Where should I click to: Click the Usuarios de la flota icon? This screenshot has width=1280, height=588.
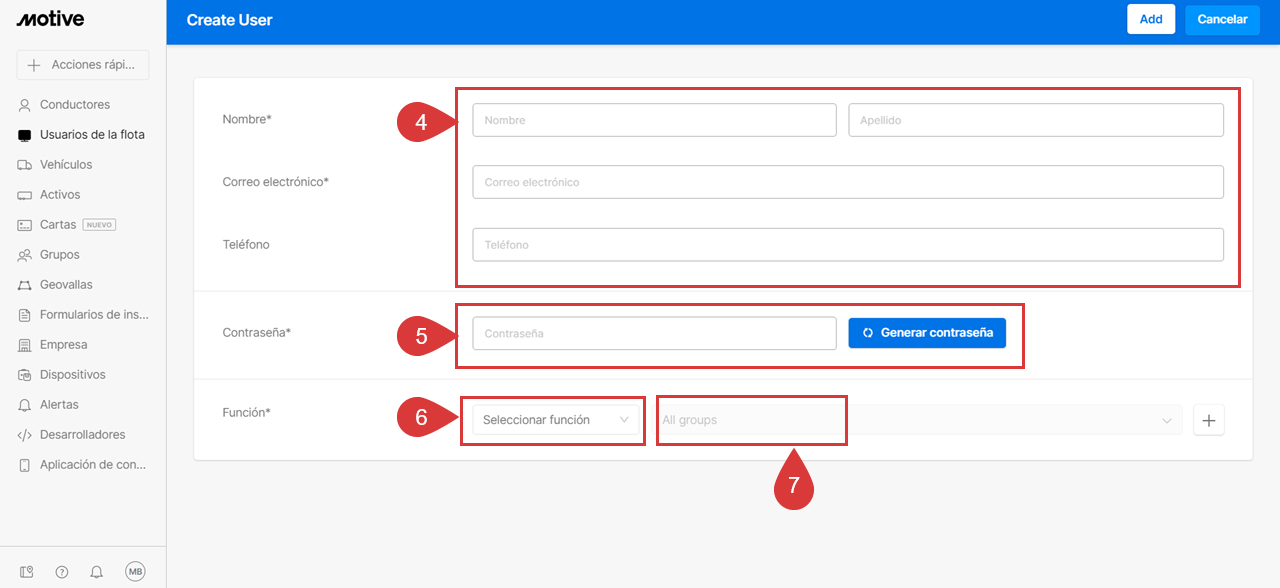coord(25,135)
